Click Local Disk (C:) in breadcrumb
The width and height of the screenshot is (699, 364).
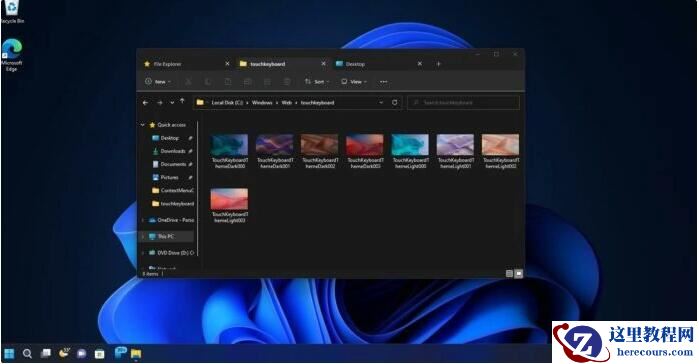coord(227,102)
